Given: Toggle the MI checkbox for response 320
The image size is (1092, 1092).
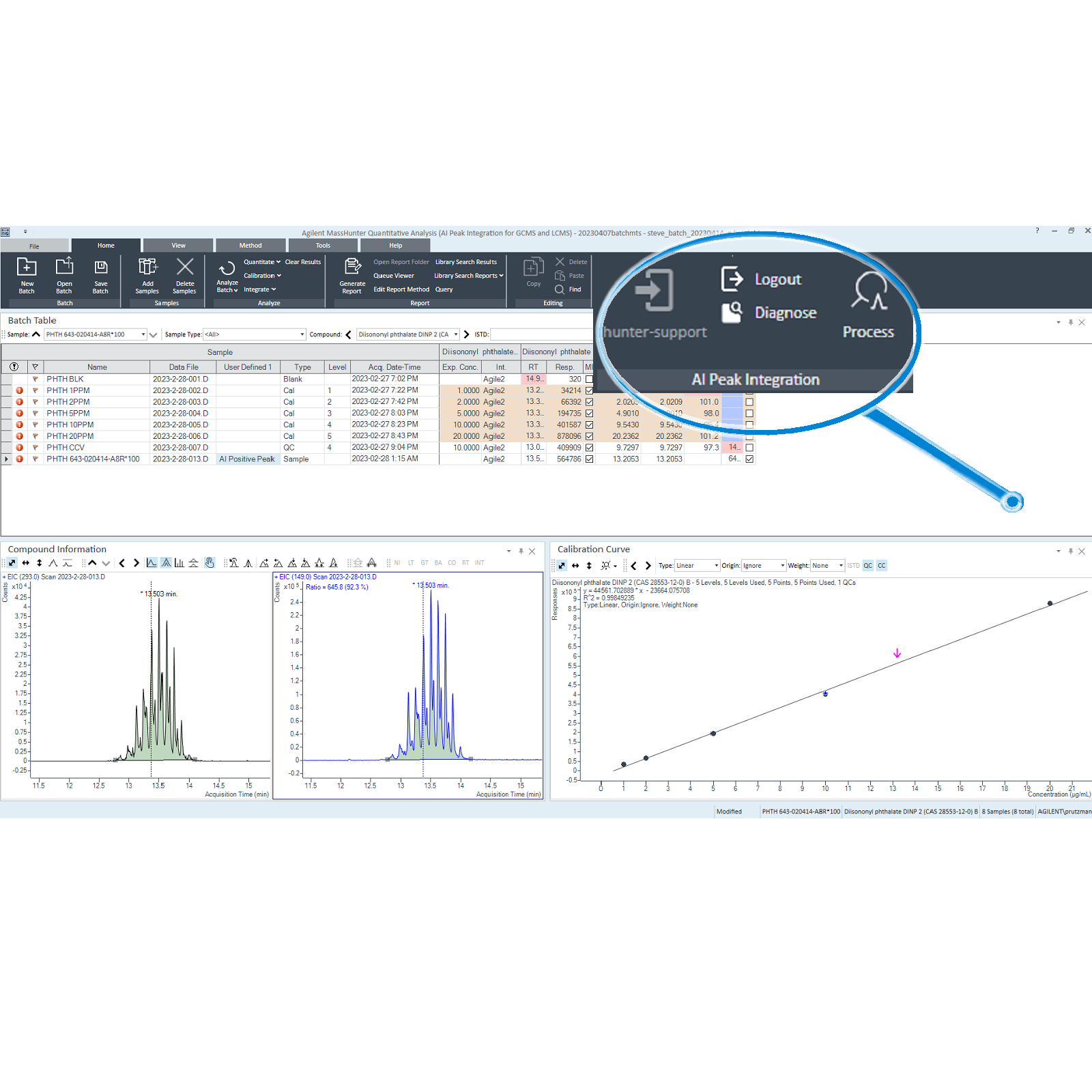Looking at the screenshot, I should [589, 379].
